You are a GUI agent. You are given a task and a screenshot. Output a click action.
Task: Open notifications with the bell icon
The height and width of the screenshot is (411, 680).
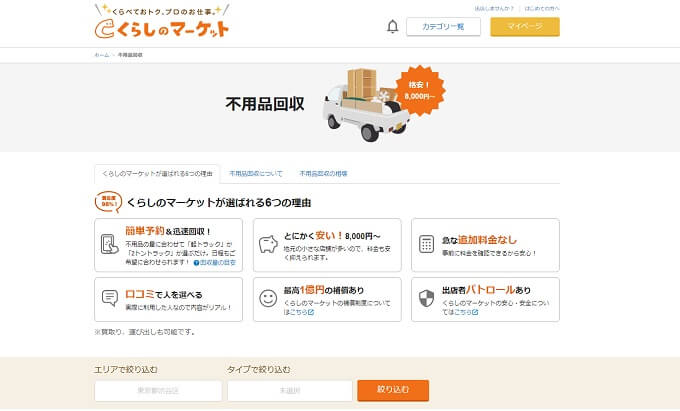(392, 26)
